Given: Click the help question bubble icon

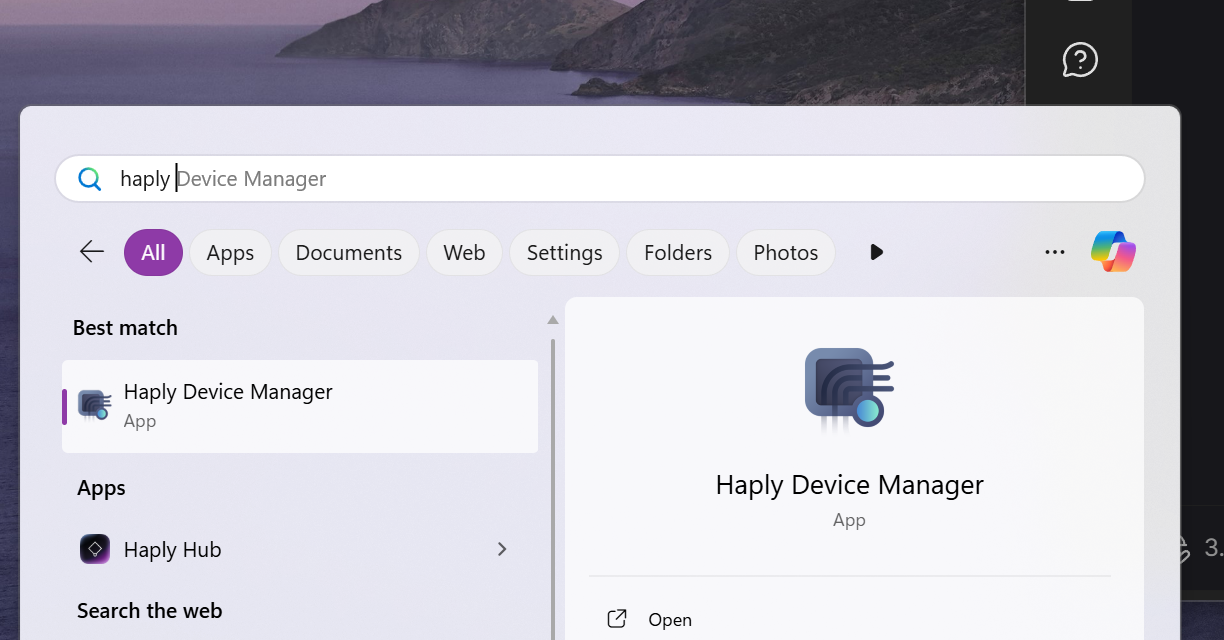Looking at the screenshot, I should coord(1079,60).
